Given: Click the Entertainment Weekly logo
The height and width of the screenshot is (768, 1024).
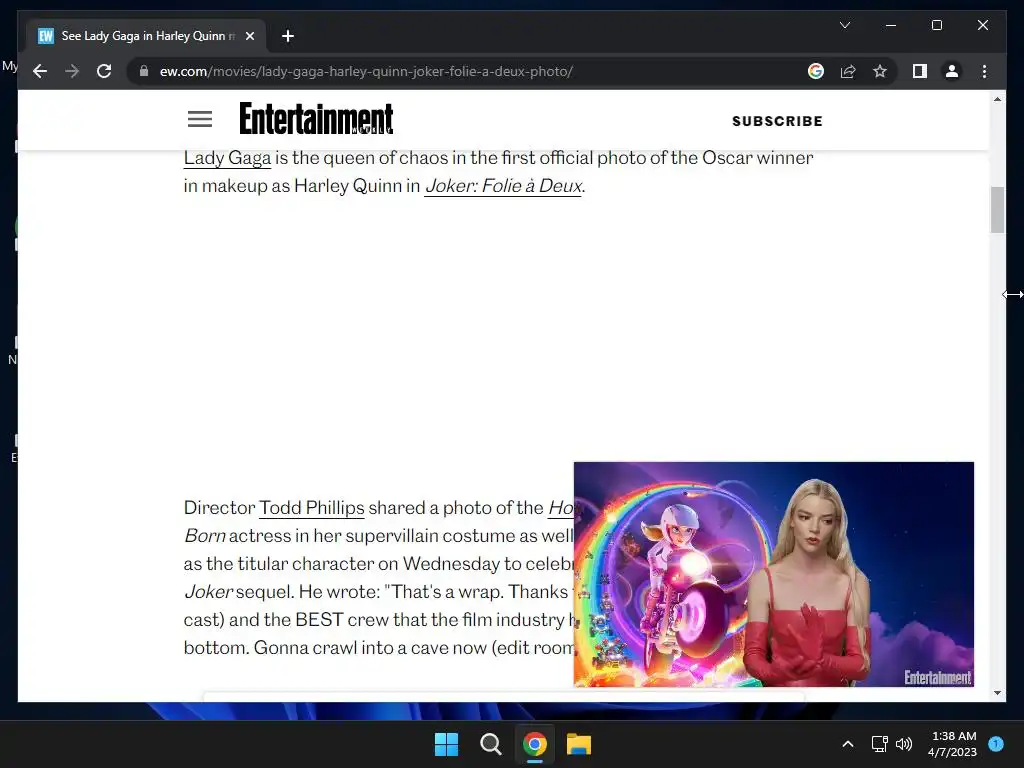Looking at the screenshot, I should pyautogui.click(x=316, y=118).
